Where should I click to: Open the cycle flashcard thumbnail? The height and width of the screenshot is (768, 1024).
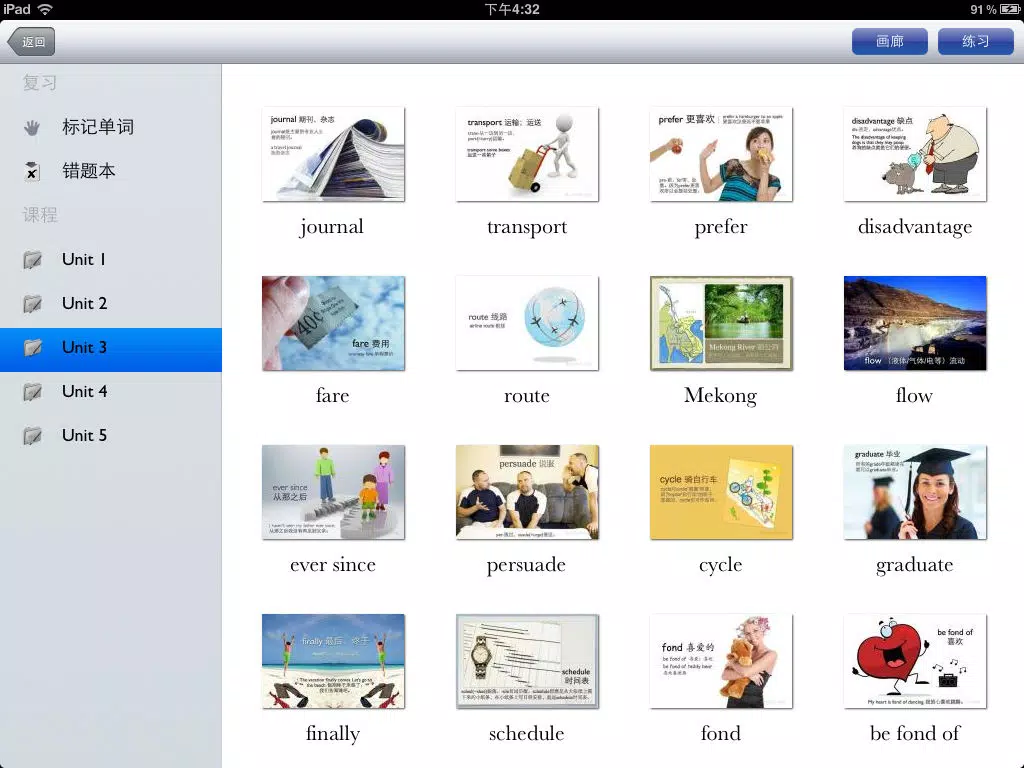click(x=721, y=492)
